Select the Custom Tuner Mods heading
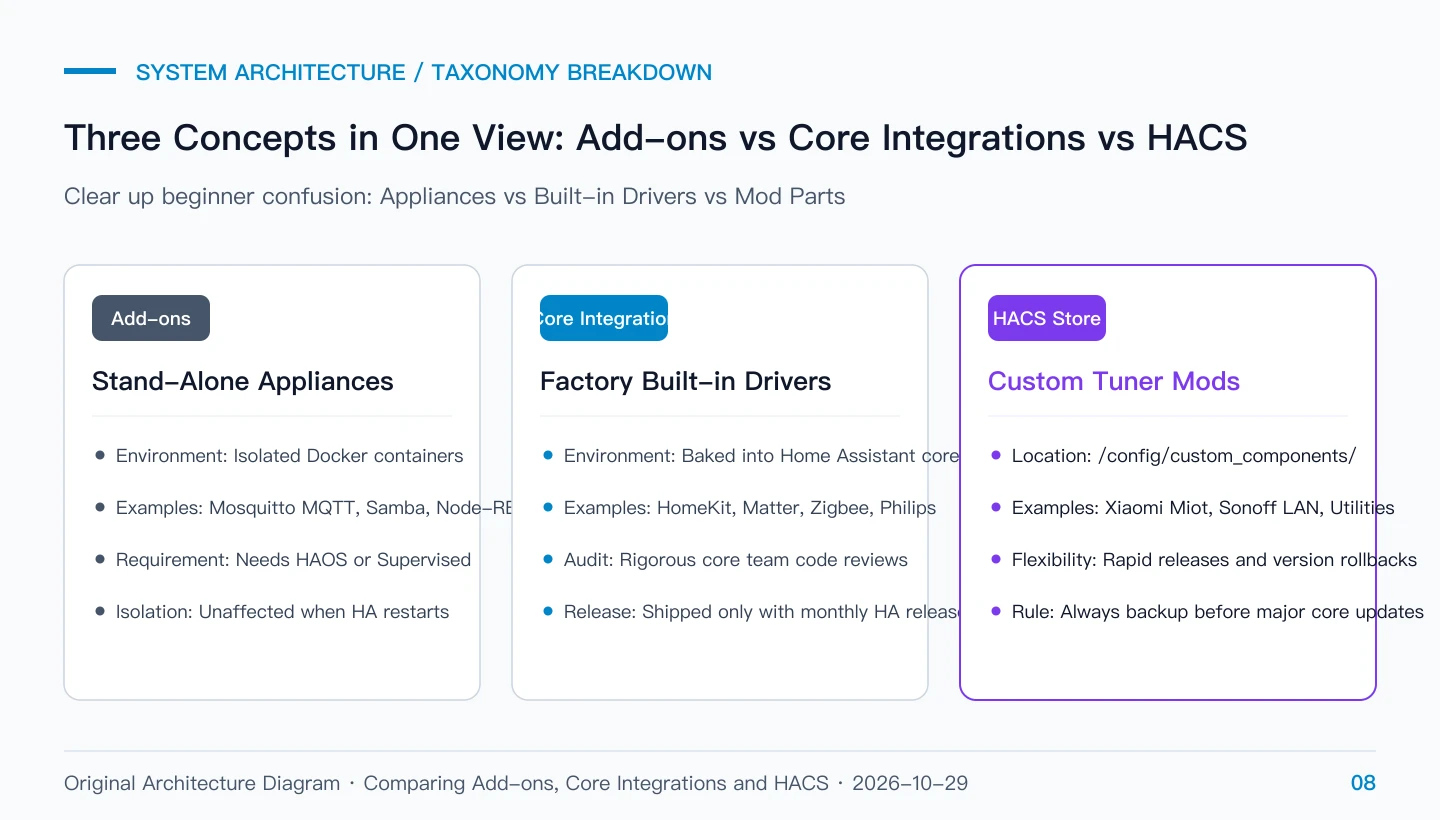 [1114, 381]
